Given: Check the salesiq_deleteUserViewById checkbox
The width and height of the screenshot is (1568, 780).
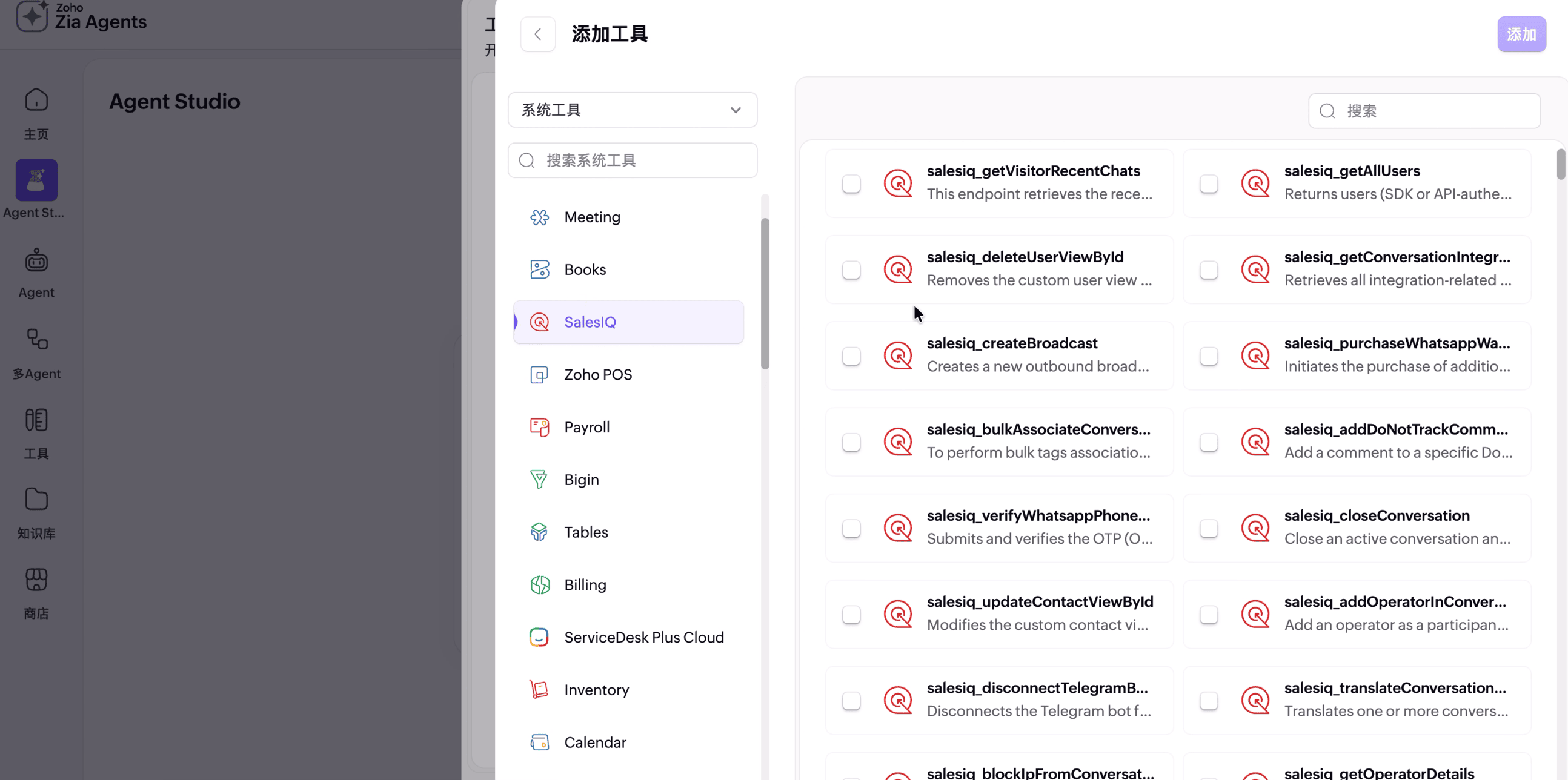Looking at the screenshot, I should click(852, 269).
